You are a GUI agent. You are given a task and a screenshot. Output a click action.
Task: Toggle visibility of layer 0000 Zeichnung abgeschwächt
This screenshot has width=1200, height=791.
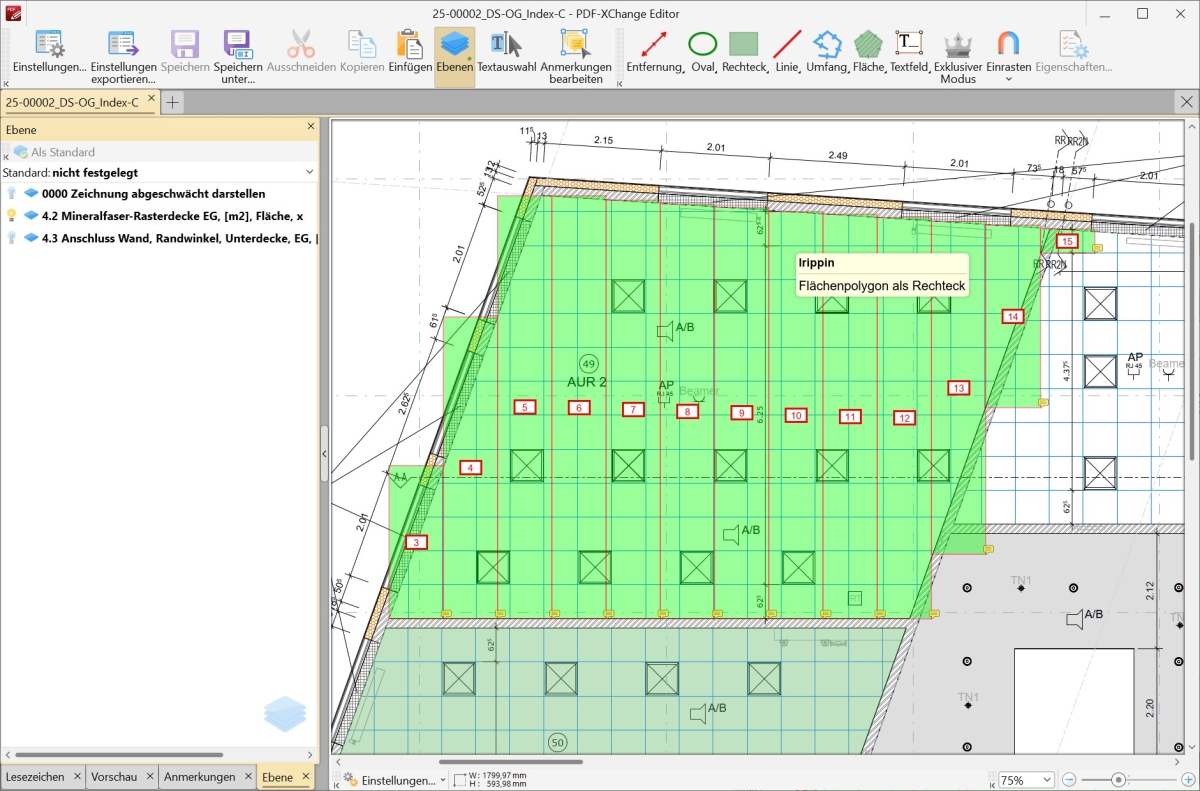(x=12, y=193)
